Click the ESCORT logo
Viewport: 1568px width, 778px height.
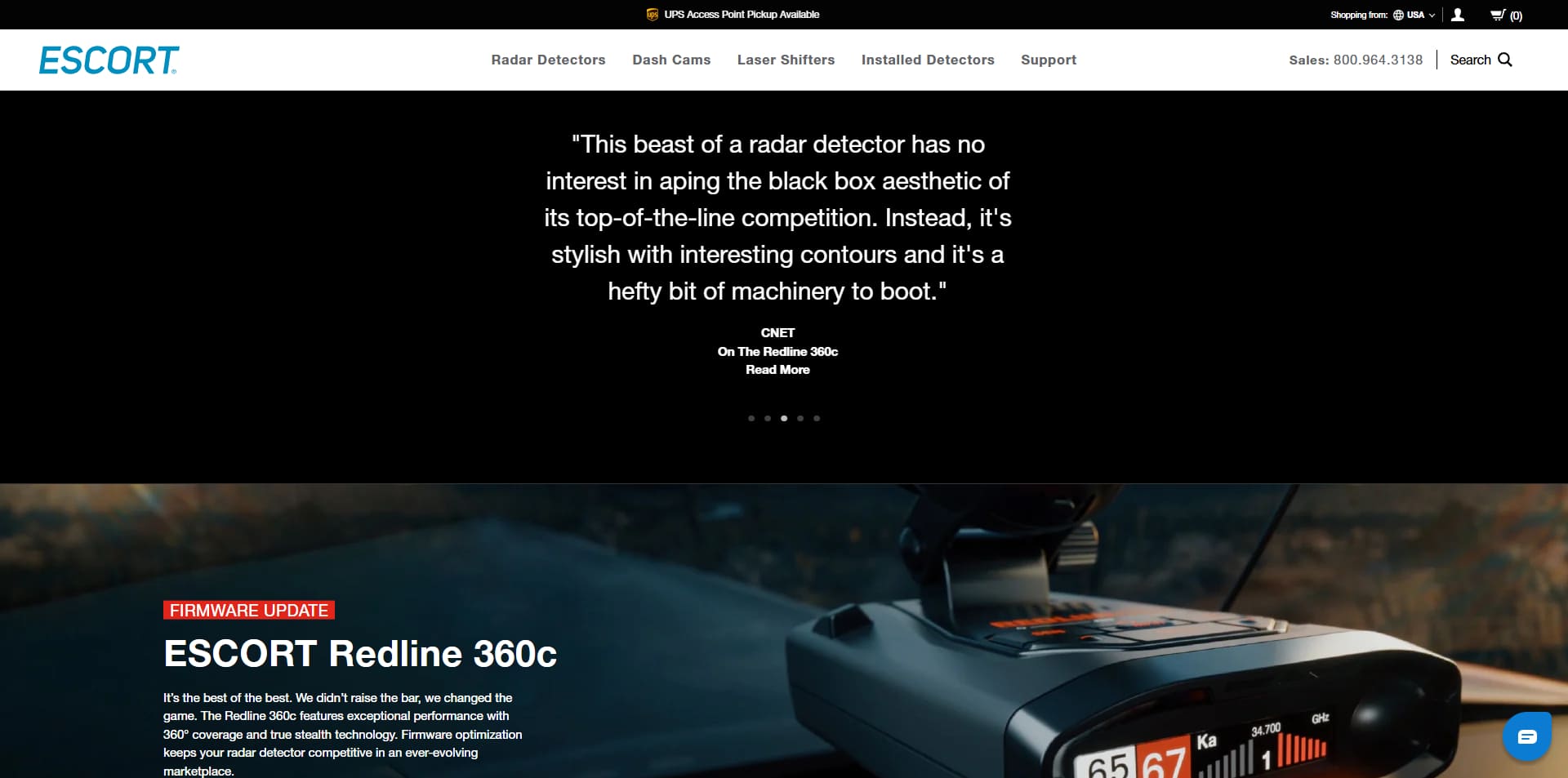click(x=109, y=60)
